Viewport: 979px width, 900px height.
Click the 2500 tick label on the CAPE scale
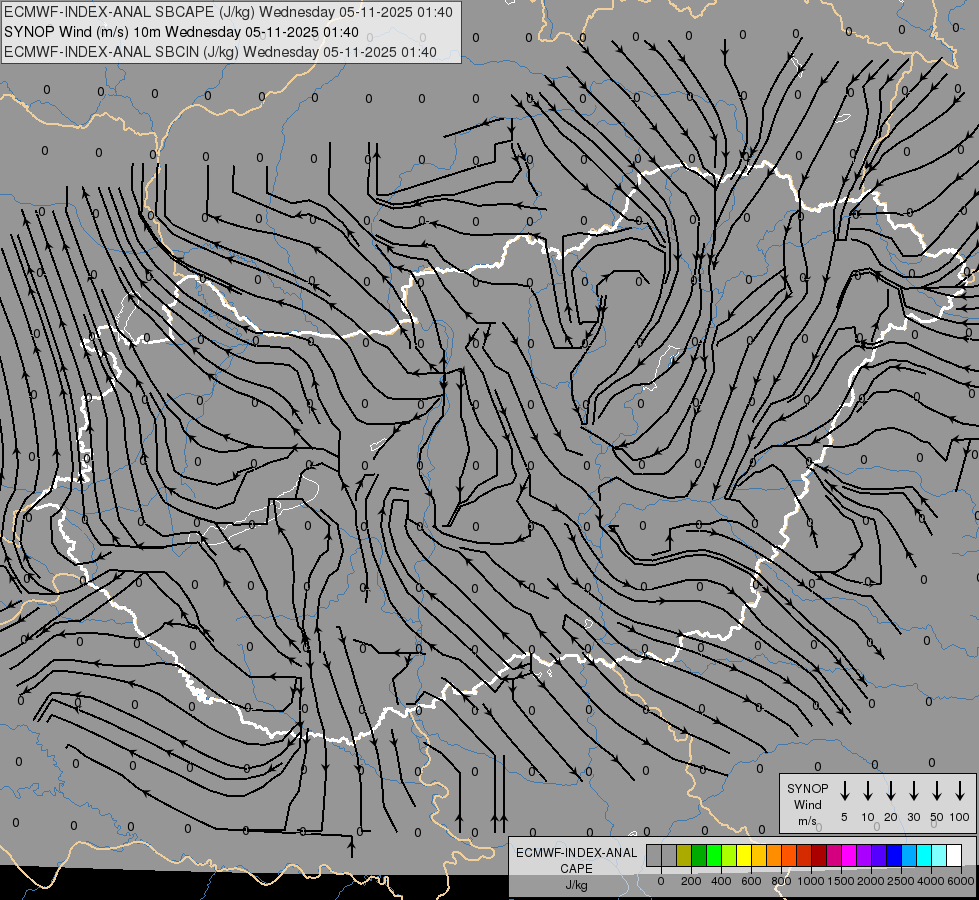pyautogui.click(x=901, y=881)
